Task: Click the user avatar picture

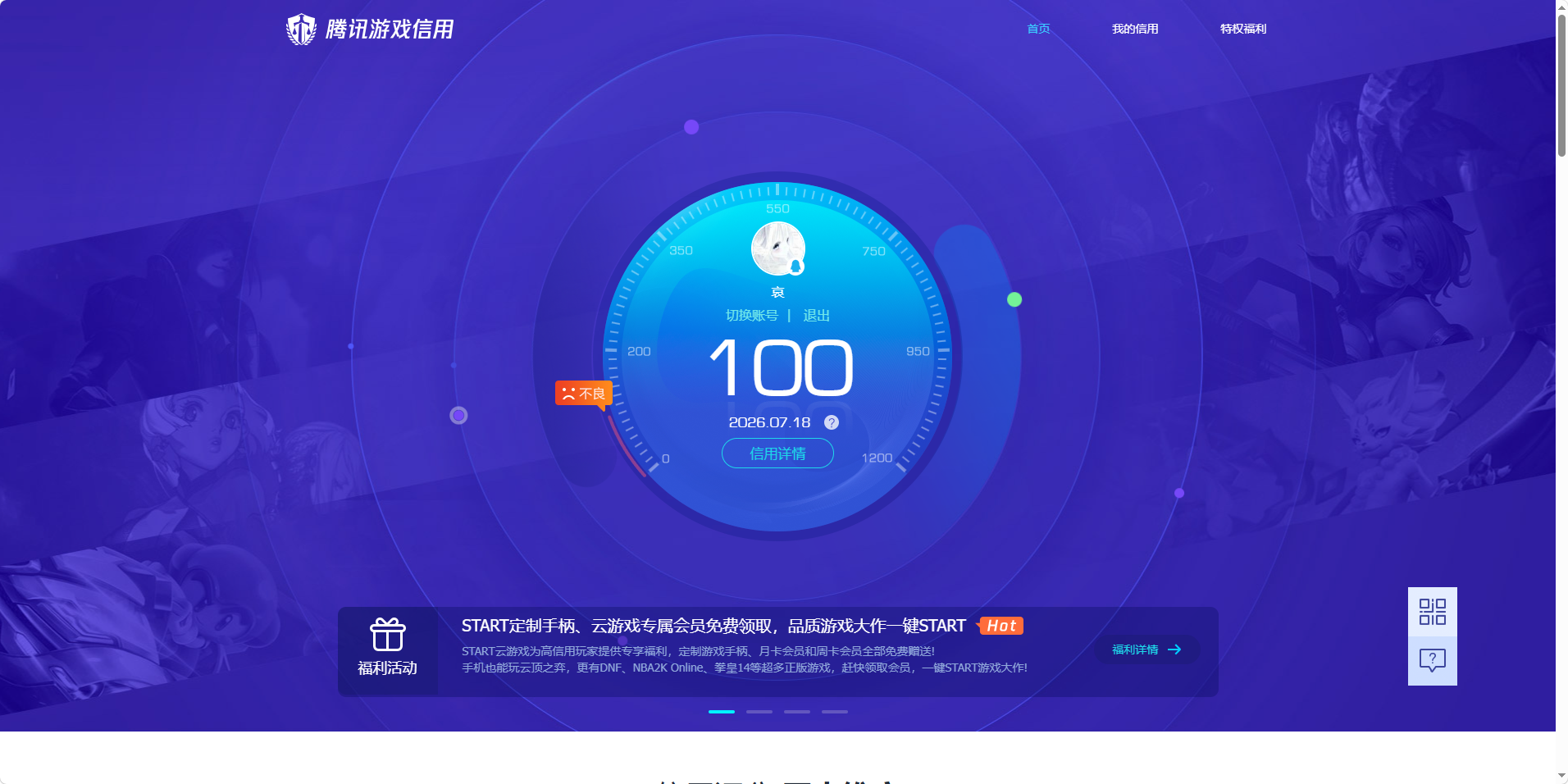Action: 777,248
